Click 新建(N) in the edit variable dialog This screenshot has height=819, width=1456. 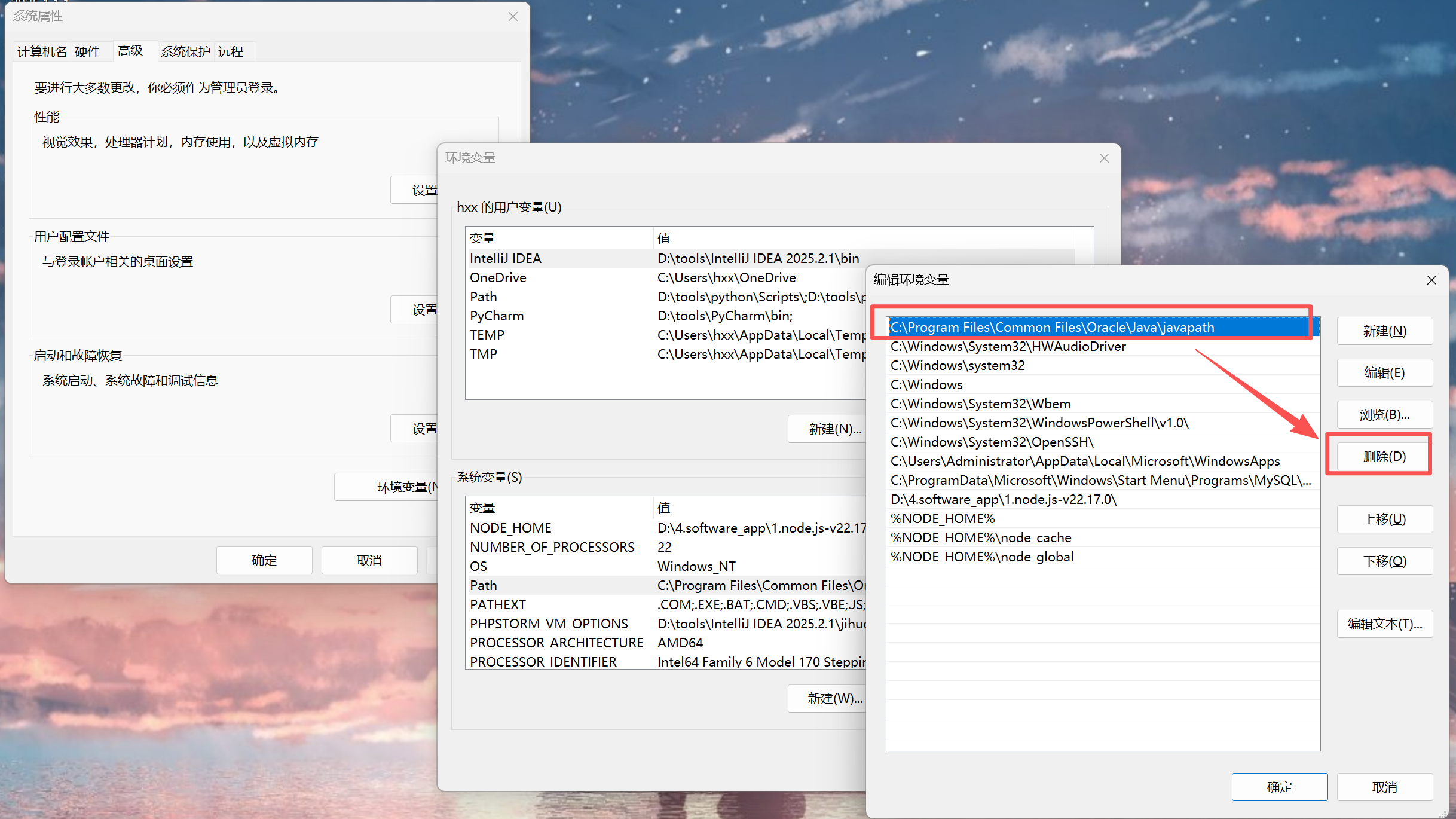coord(1384,331)
